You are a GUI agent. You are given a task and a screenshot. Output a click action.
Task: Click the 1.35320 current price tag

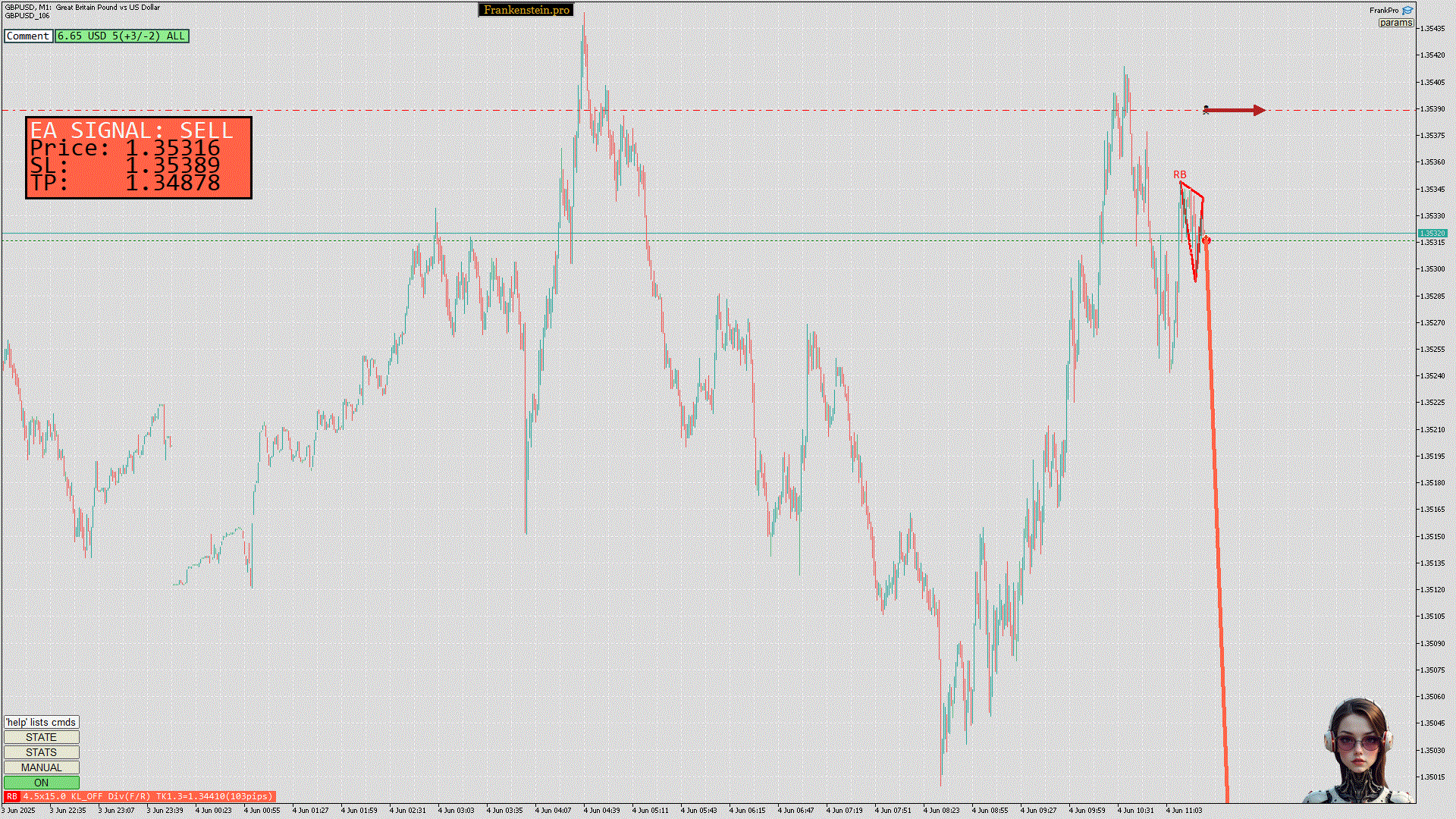click(x=1432, y=234)
